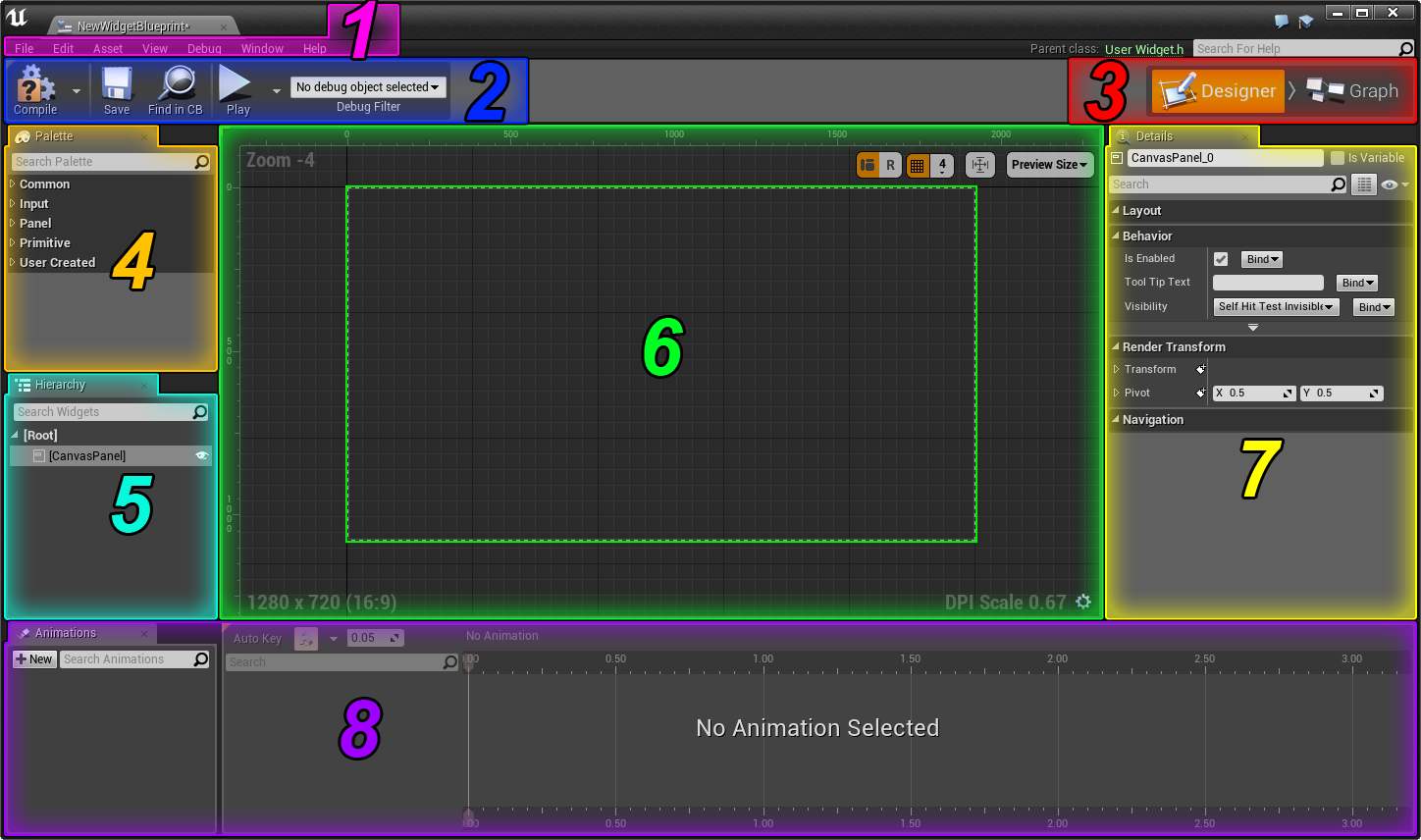Click the Pivot X value field
Screen dimensions: 1421x840
tap(1255, 394)
